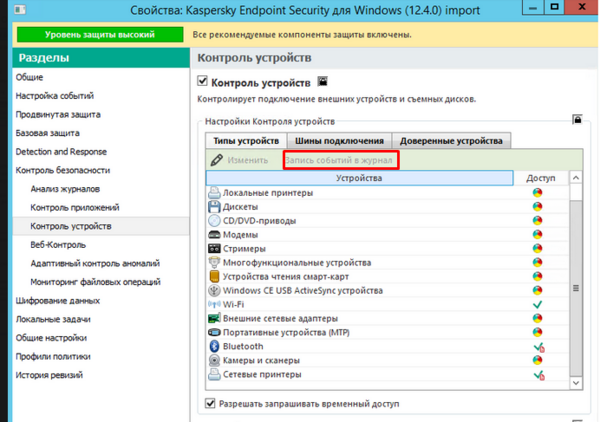Toggle the lock beside Контроль устройств heading
Screen dimensions: 600x422
(x=323, y=81)
